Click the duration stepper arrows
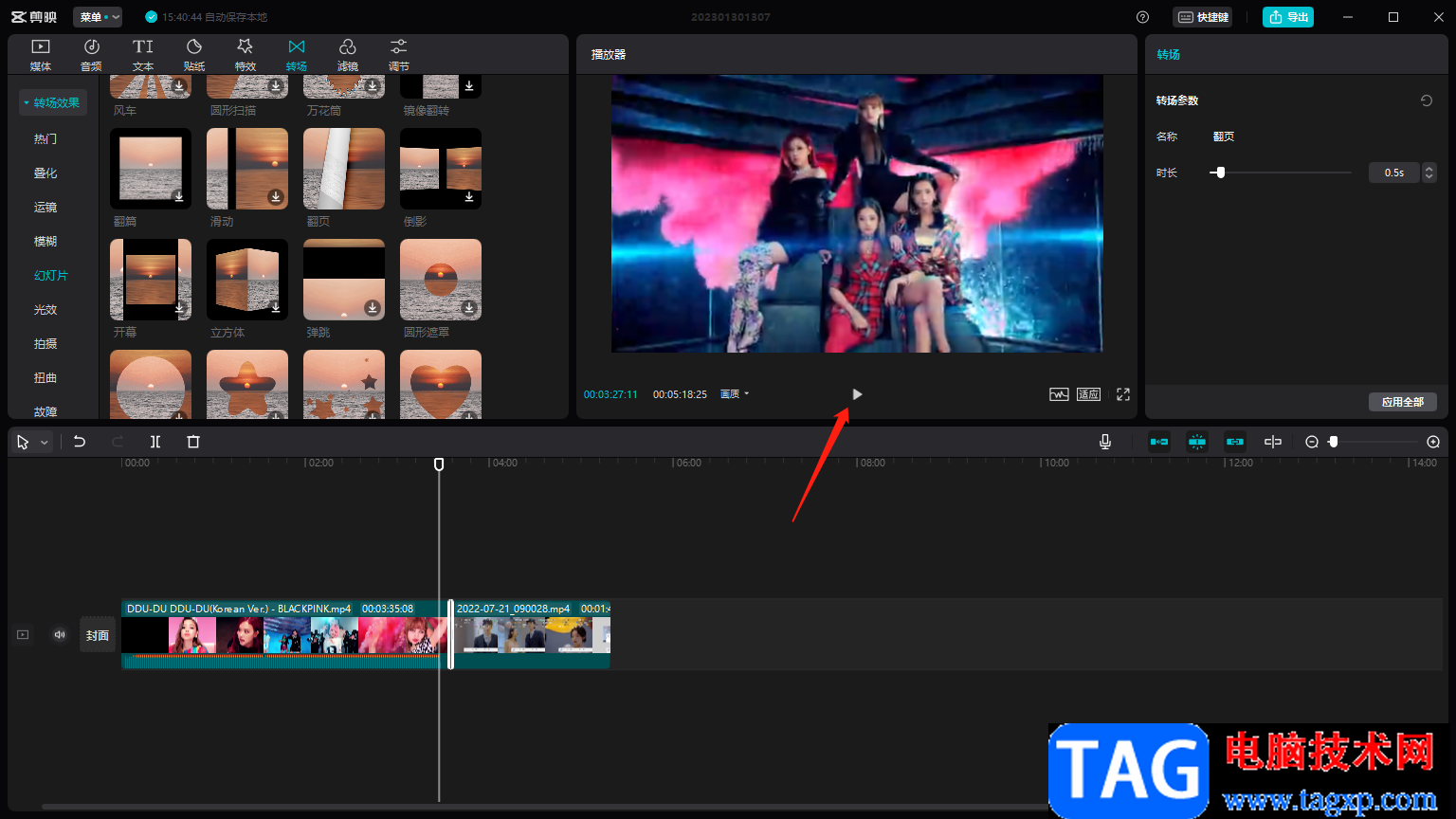1456x819 pixels. click(x=1429, y=173)
